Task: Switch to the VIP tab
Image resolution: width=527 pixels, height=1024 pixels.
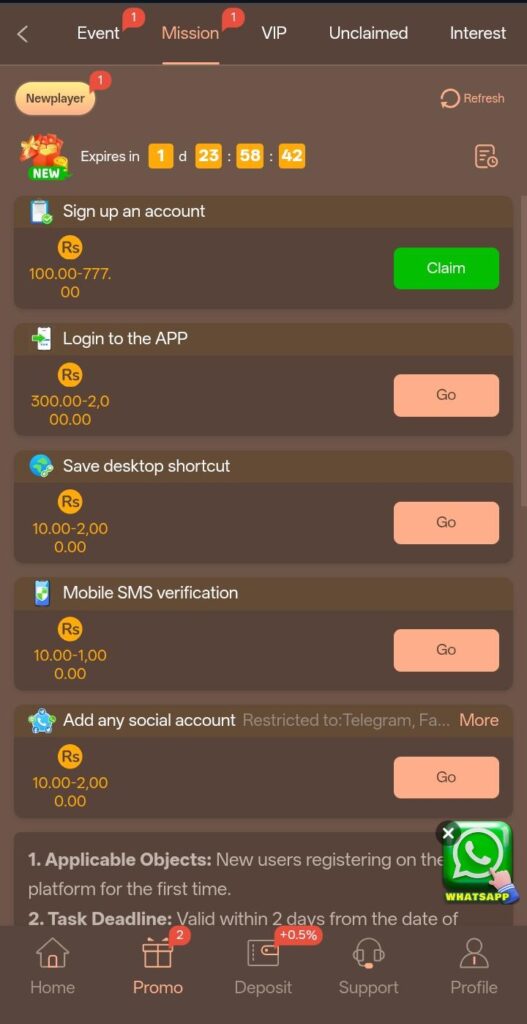Action: click(274, 33)
